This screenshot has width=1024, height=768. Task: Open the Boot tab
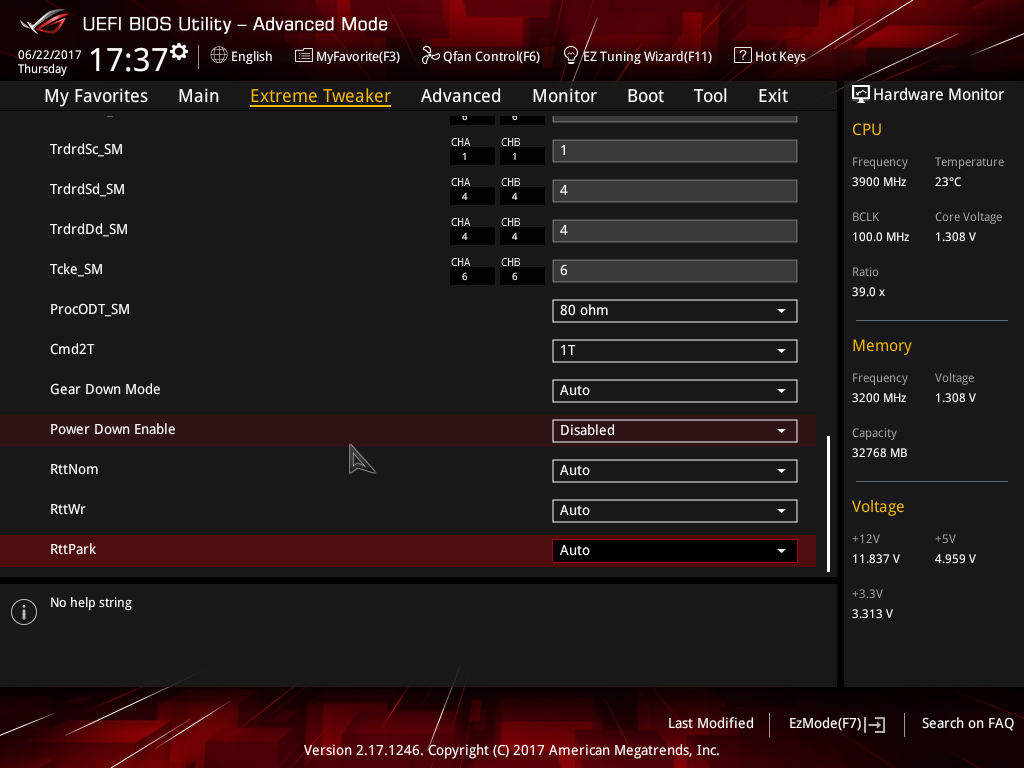[645, 96]
